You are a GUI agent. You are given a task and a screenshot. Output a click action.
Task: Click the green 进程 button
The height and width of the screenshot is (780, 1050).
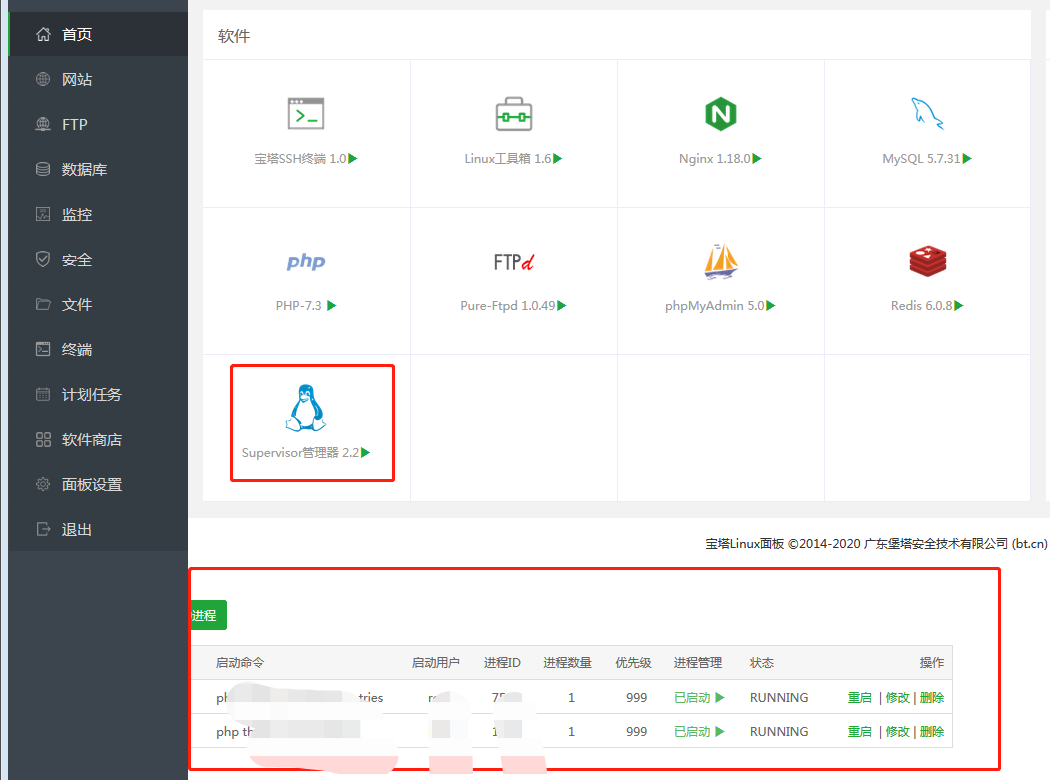point(206,616)
